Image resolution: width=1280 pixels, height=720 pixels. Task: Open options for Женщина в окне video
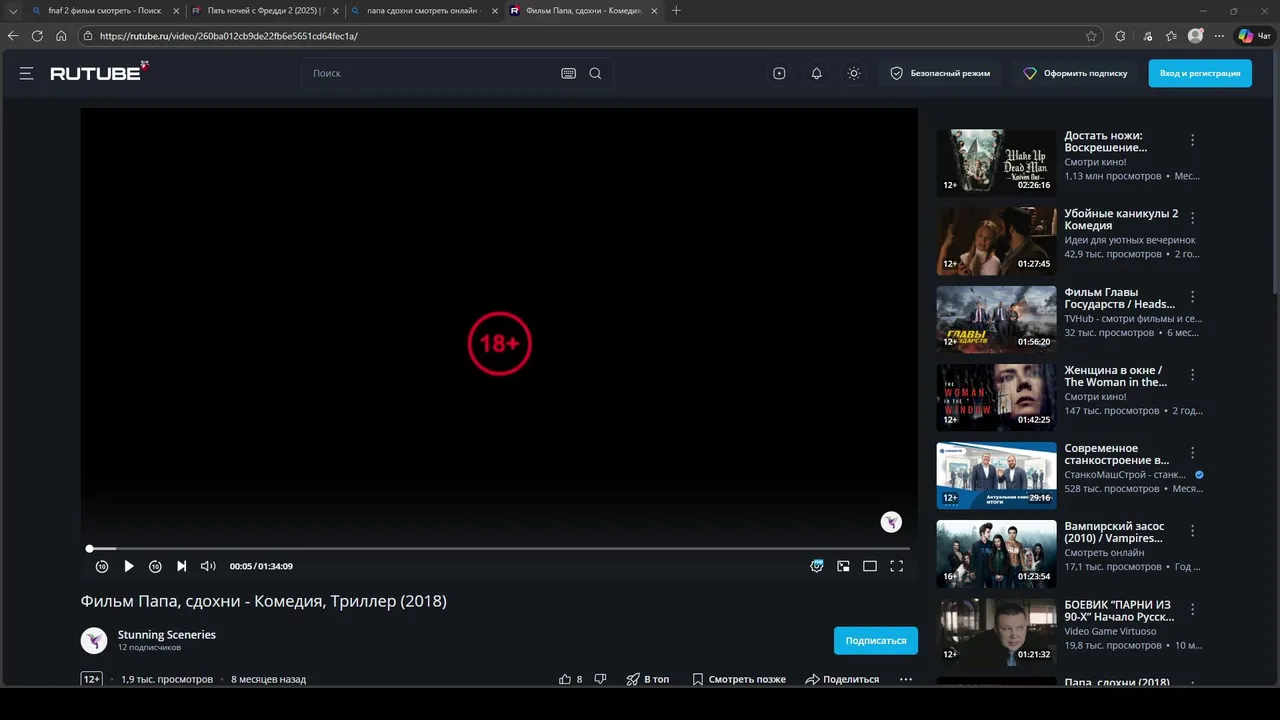(1192, 375)
